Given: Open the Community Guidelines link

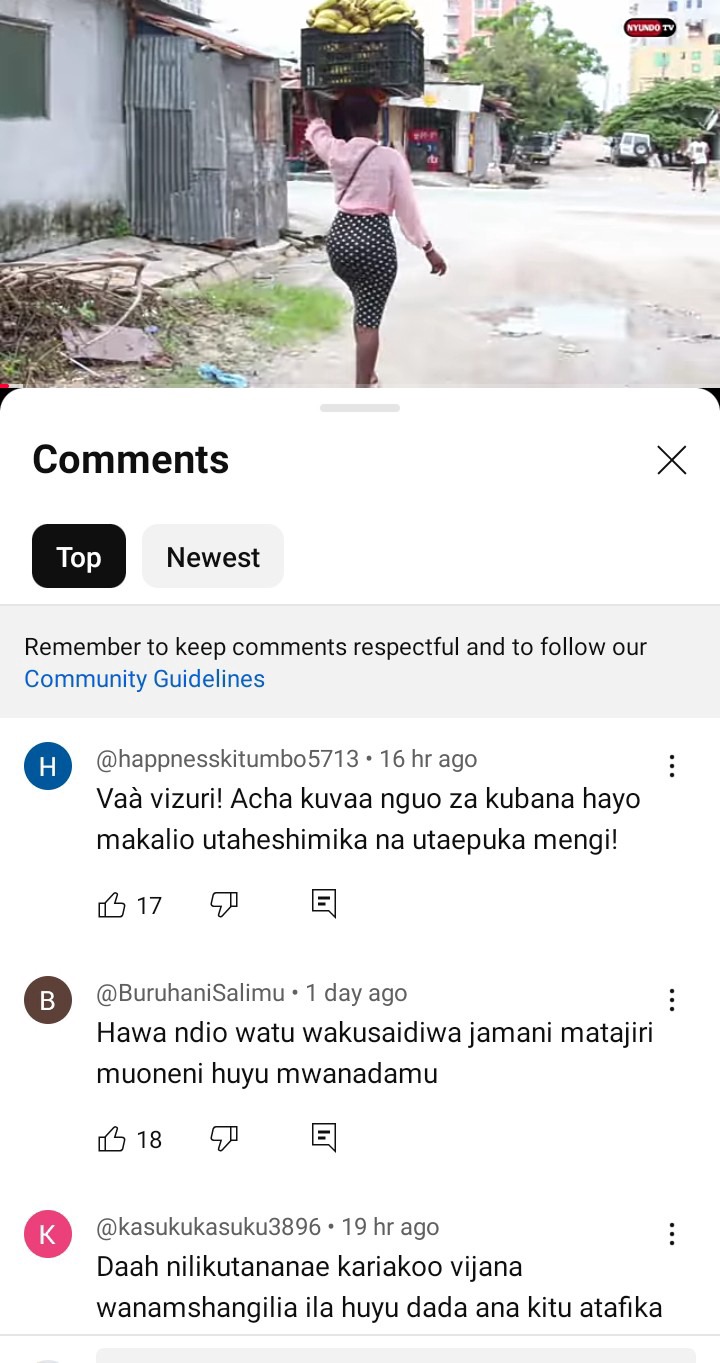Looking at the screenshot, I should click(144, 679).
